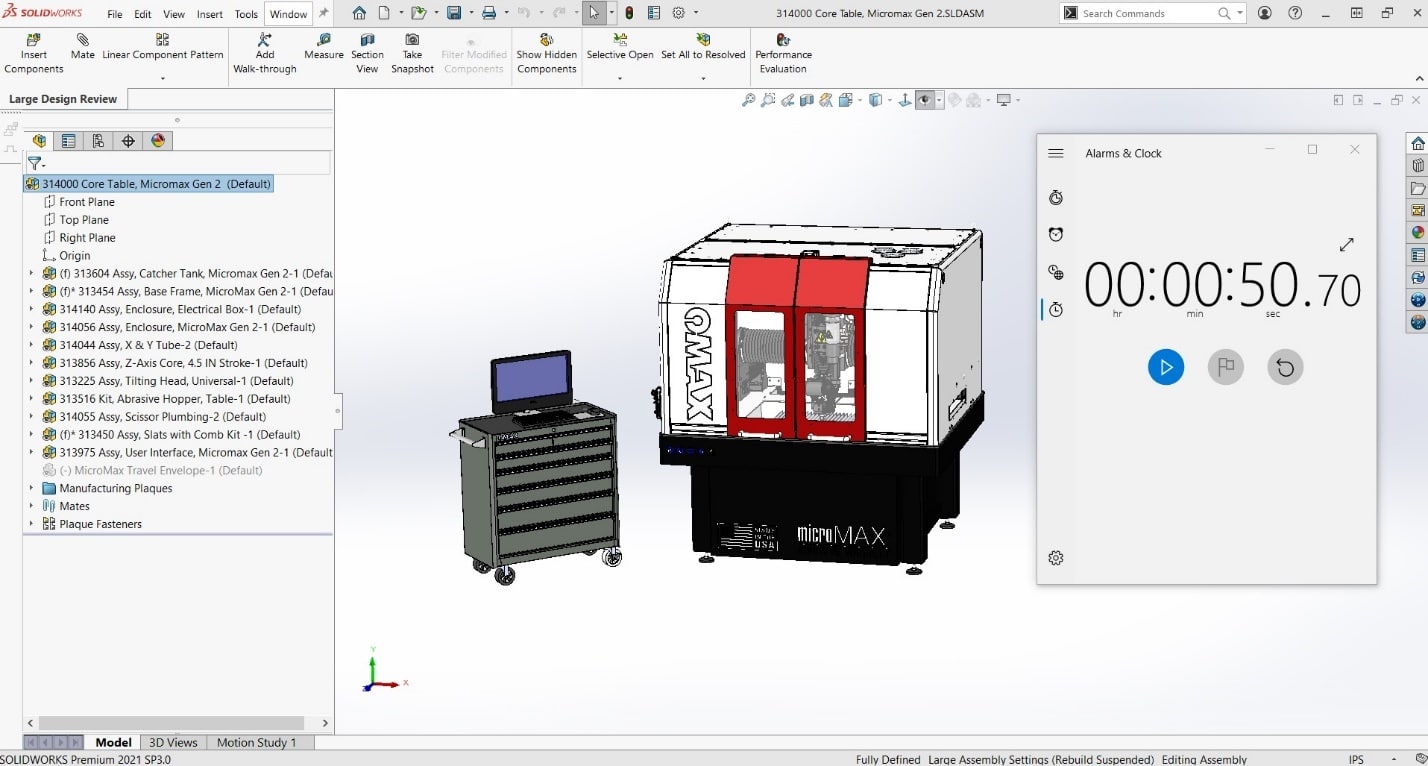Start the Add Walk-through command

[265, 54]
